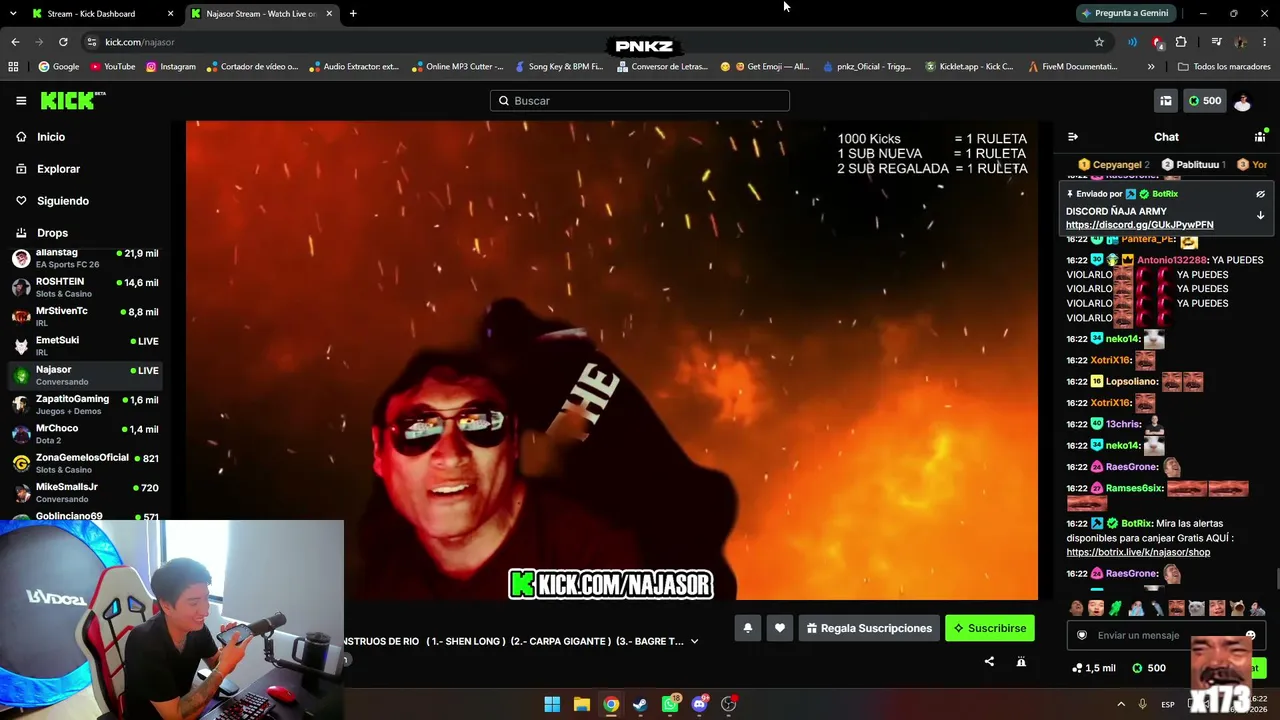This screenshot has height=720, width=1280.
Task: Open the Windows Start menu
Action: pos(552,704)
